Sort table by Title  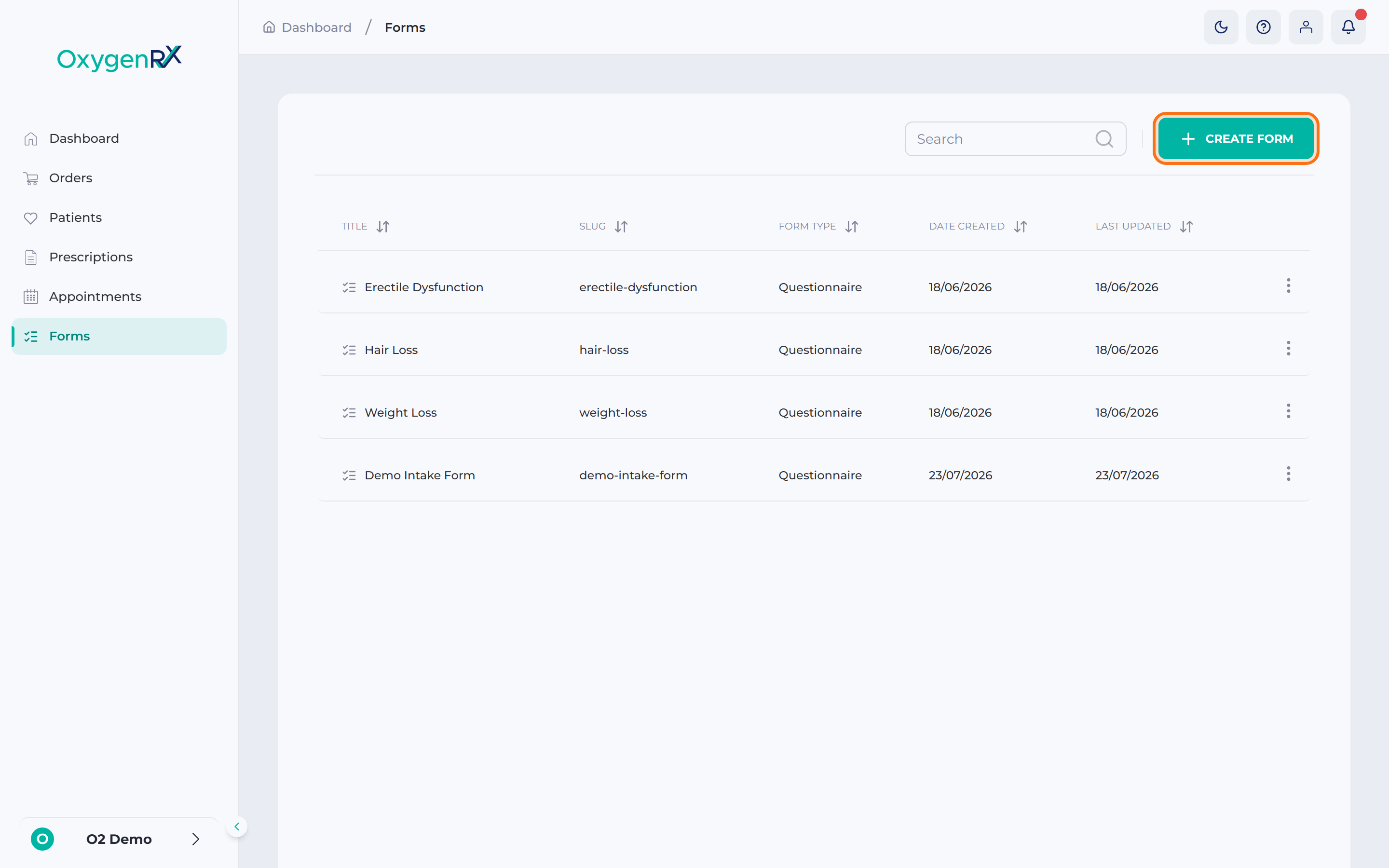pos(383,227)
